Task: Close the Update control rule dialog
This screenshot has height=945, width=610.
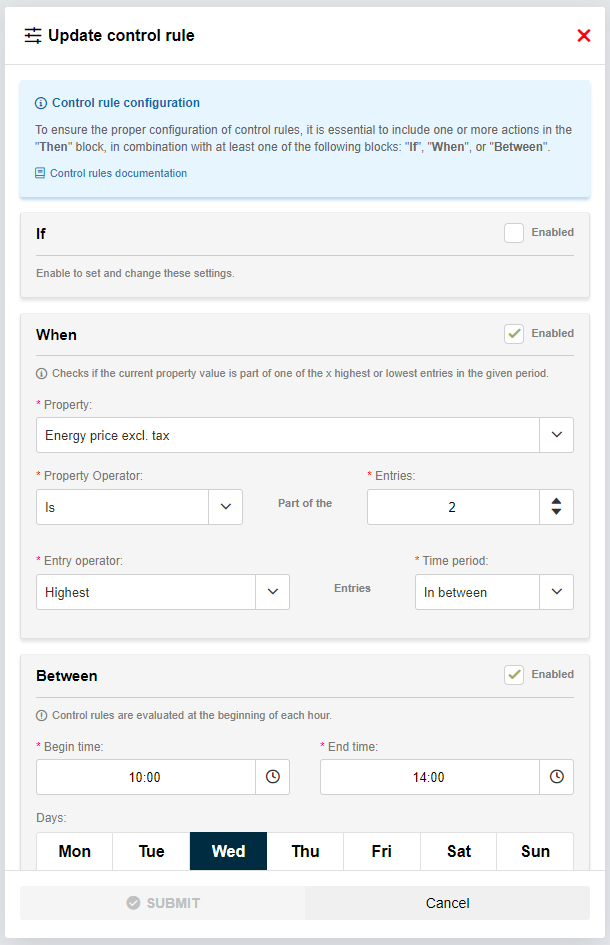Action: 584,36
